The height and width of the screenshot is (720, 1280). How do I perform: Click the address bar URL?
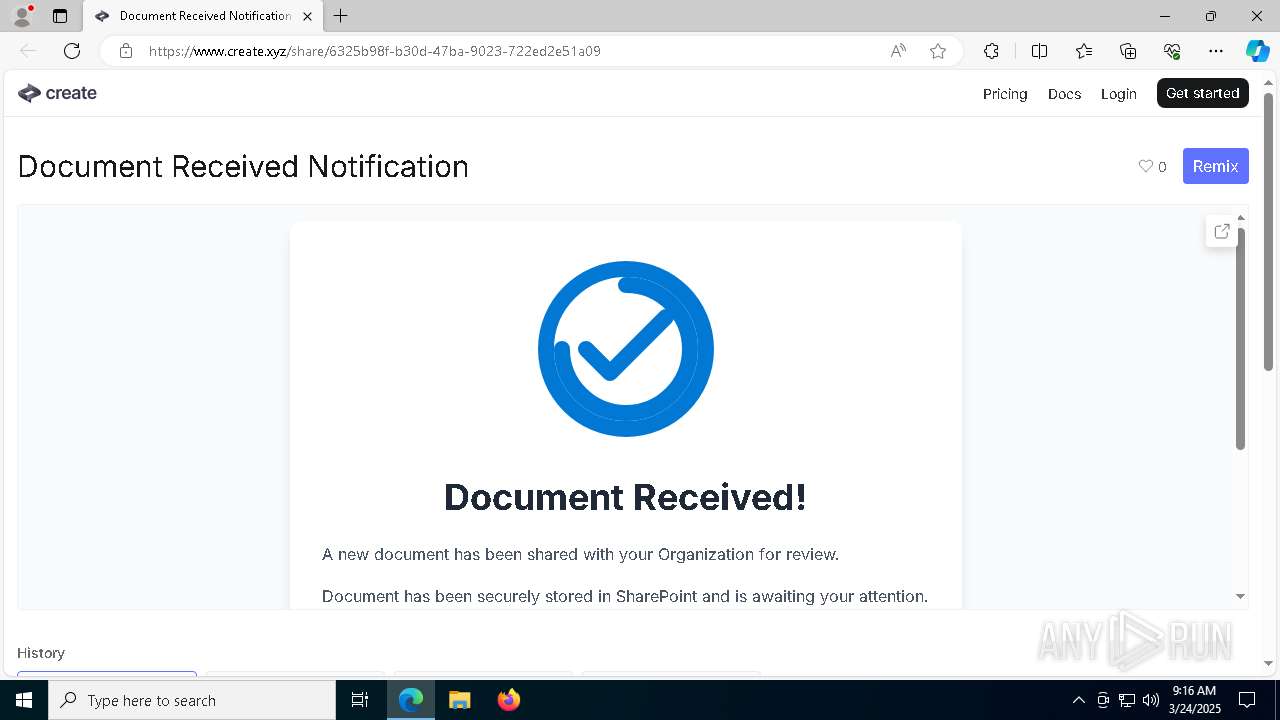click(x=374, y=51)
